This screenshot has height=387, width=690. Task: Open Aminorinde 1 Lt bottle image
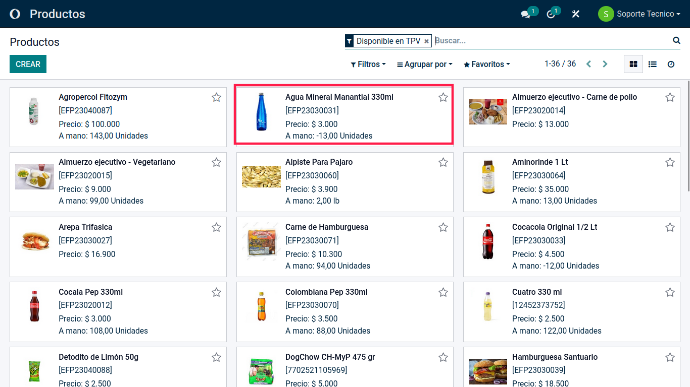[488, 177]
